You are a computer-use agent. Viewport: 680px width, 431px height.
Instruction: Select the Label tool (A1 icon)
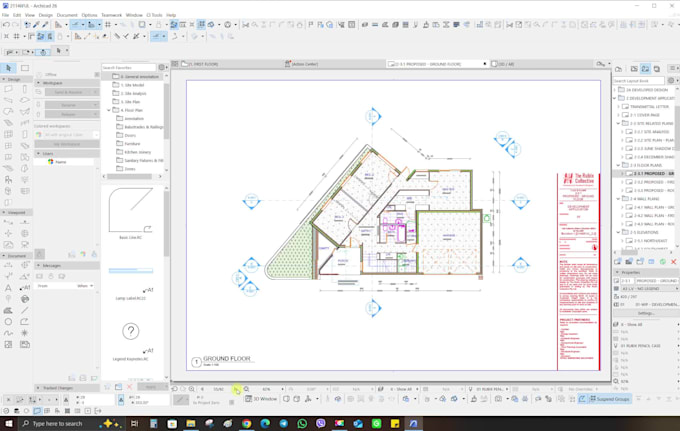[x=25, y=287]
